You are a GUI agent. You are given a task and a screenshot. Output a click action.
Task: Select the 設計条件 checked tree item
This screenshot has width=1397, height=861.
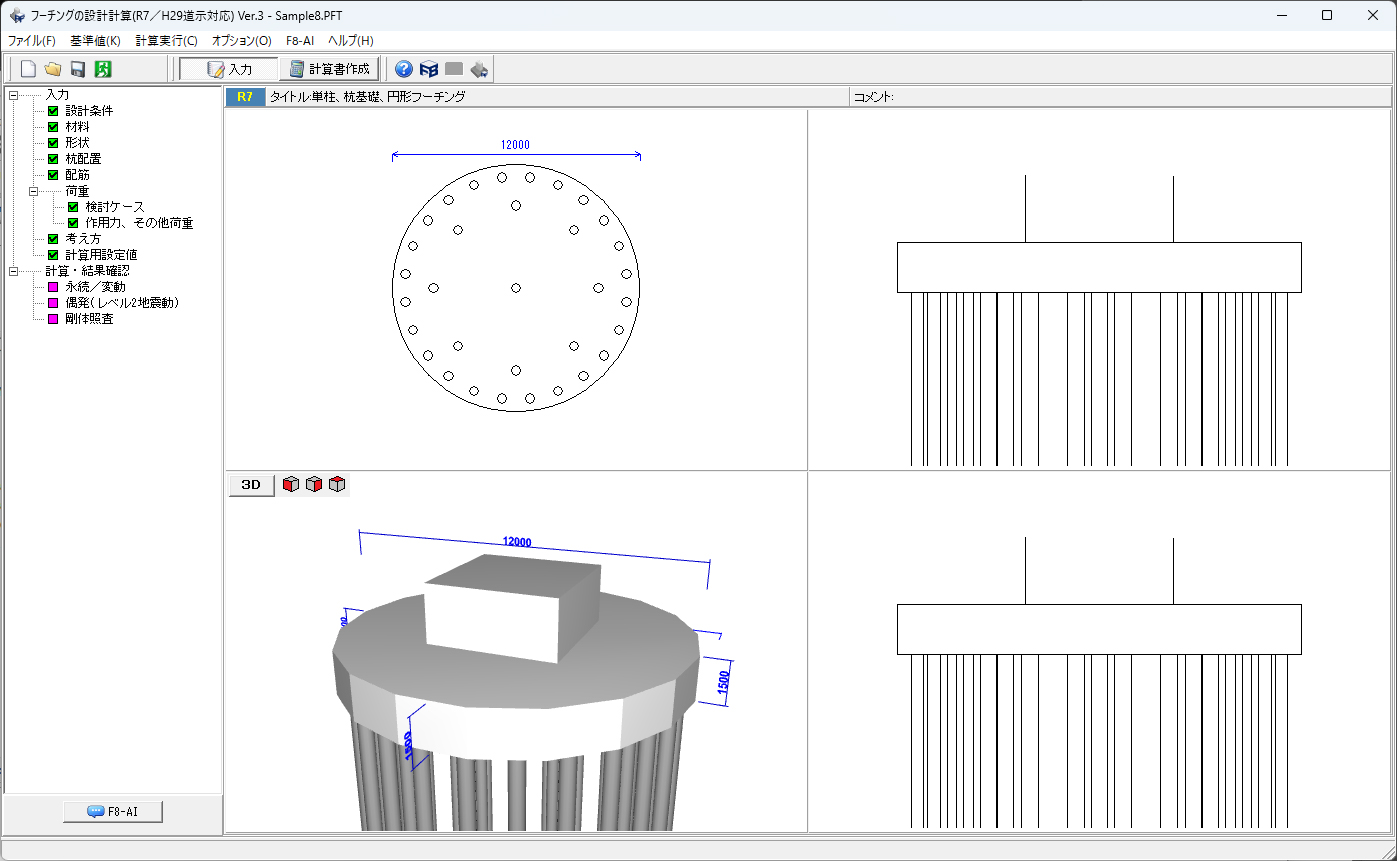click(x=89, y=111)
